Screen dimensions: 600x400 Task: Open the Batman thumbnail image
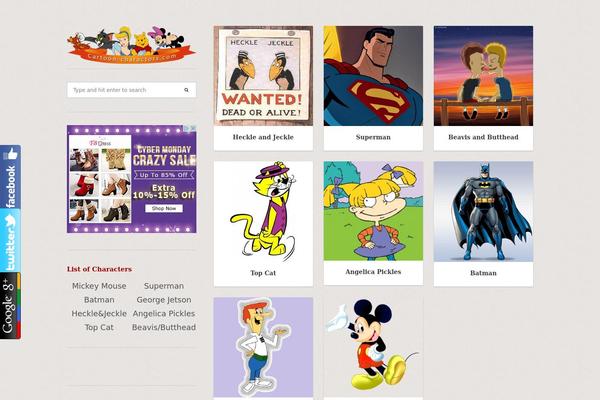pyautogui.click(x=483, y=211)
